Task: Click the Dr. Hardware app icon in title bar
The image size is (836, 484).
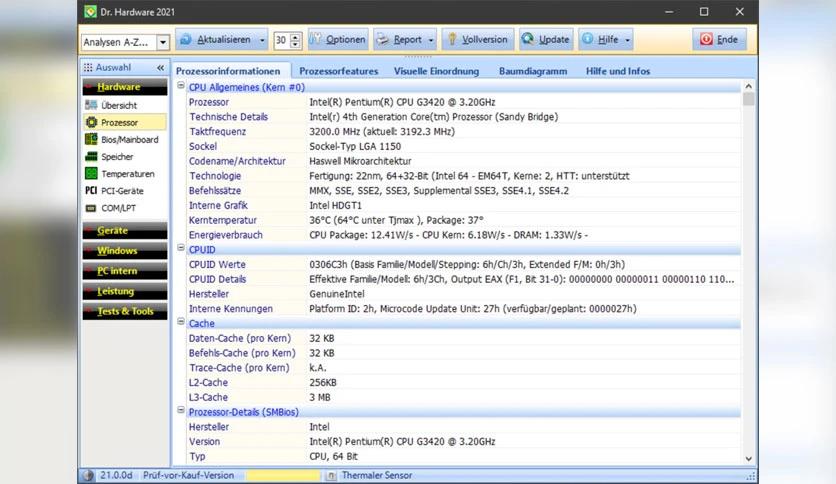Action: pyautogui.click(x=90, y=12)
